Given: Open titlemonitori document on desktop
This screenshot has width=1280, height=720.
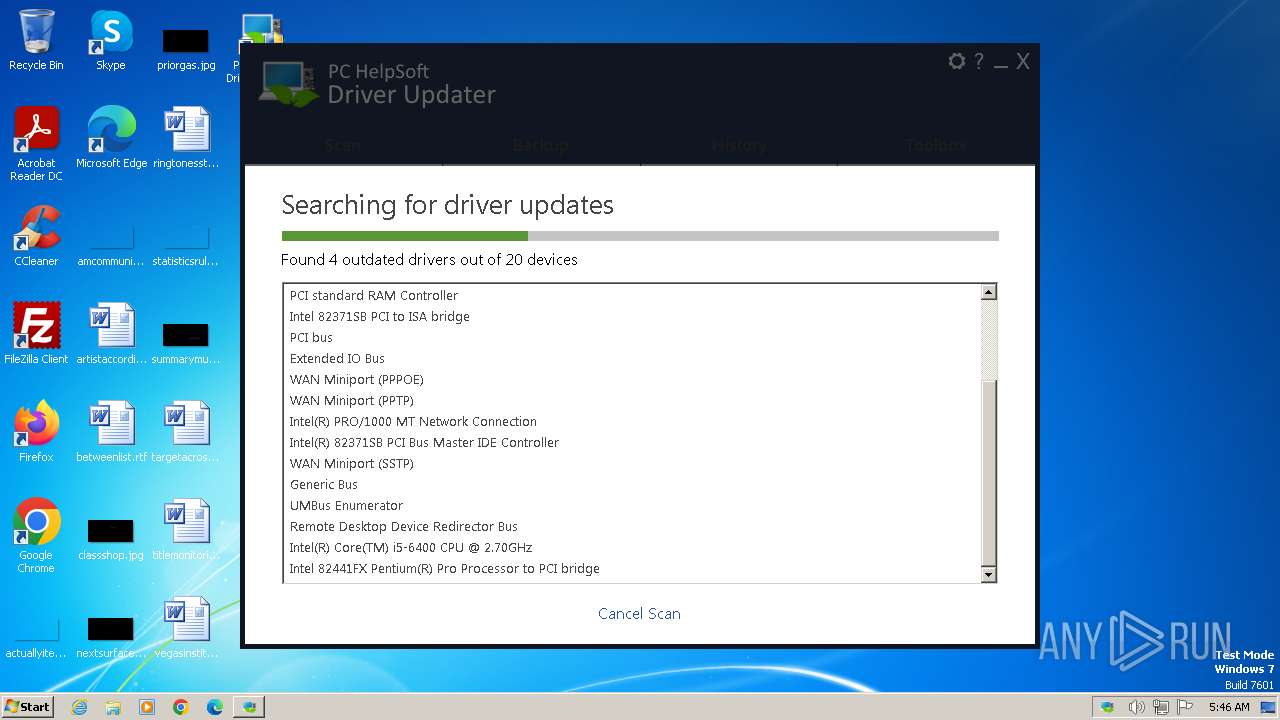Looking at the screenshot, I should pos(186,530).
